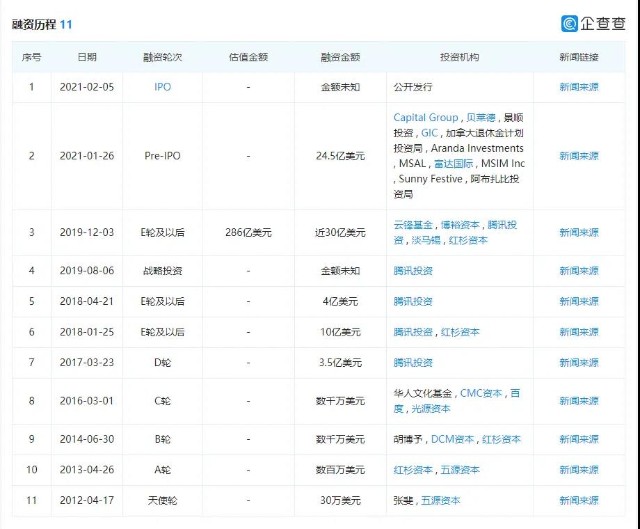Open the IPO round link
640x529 pixels.
(162, 87)
